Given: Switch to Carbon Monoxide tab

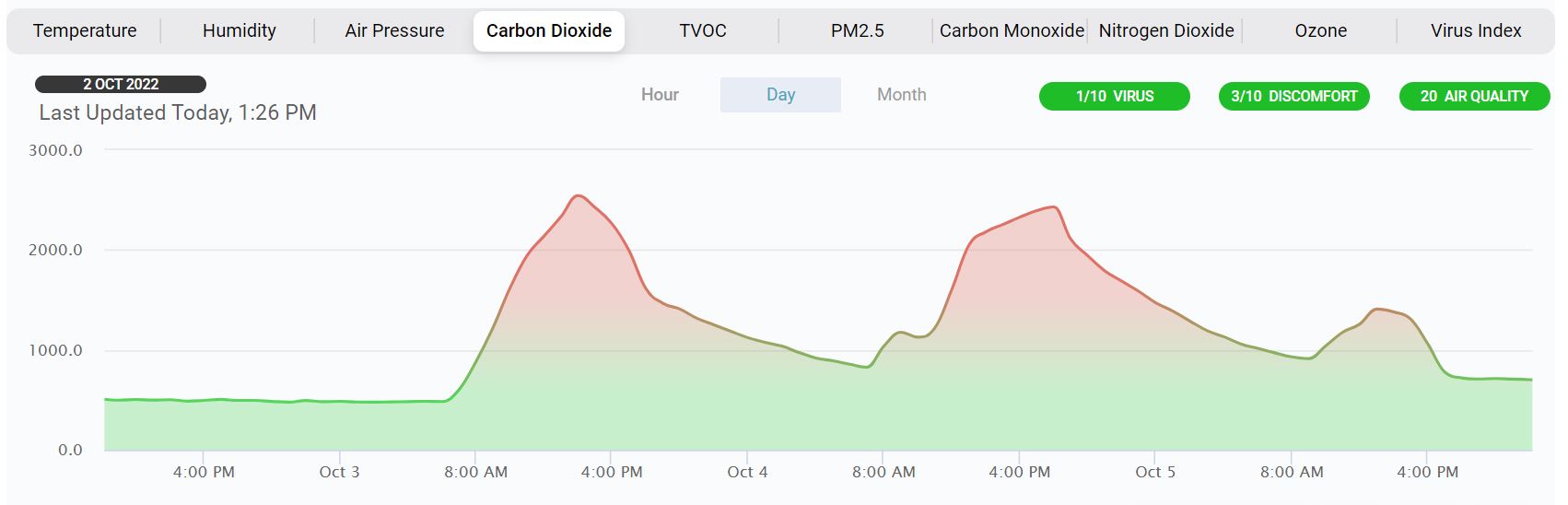Looking at the screenshot, I should (1012, 30).
